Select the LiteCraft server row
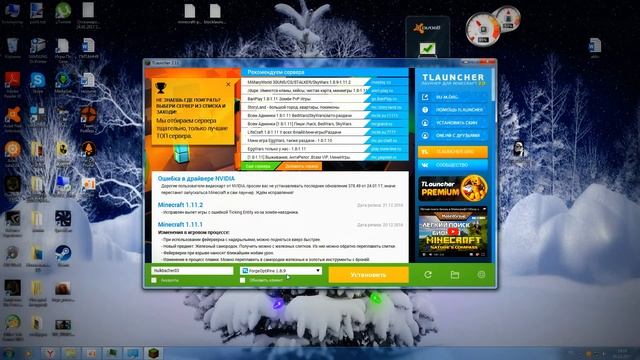 point(304,132)
